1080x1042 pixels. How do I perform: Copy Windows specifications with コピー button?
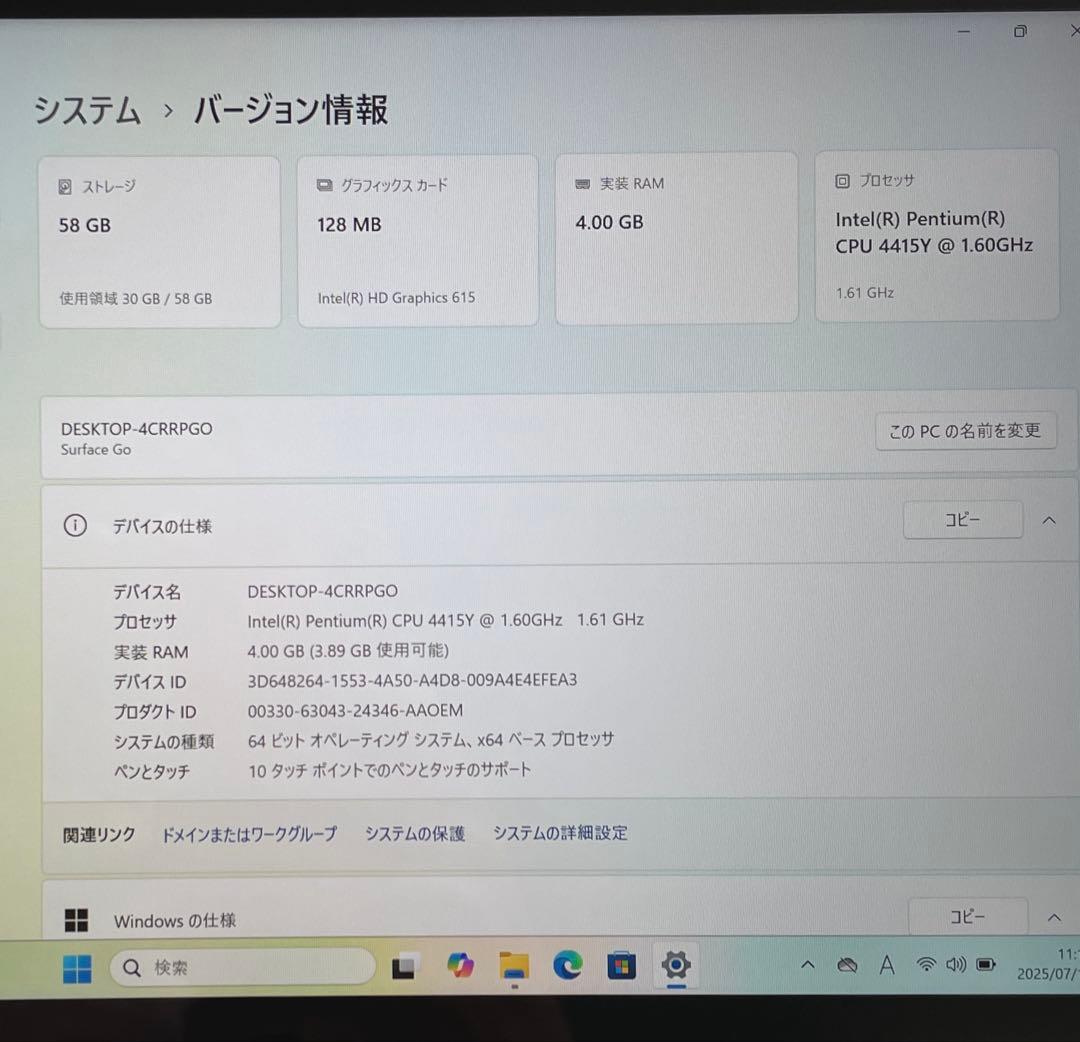click(x=968, y=917)
